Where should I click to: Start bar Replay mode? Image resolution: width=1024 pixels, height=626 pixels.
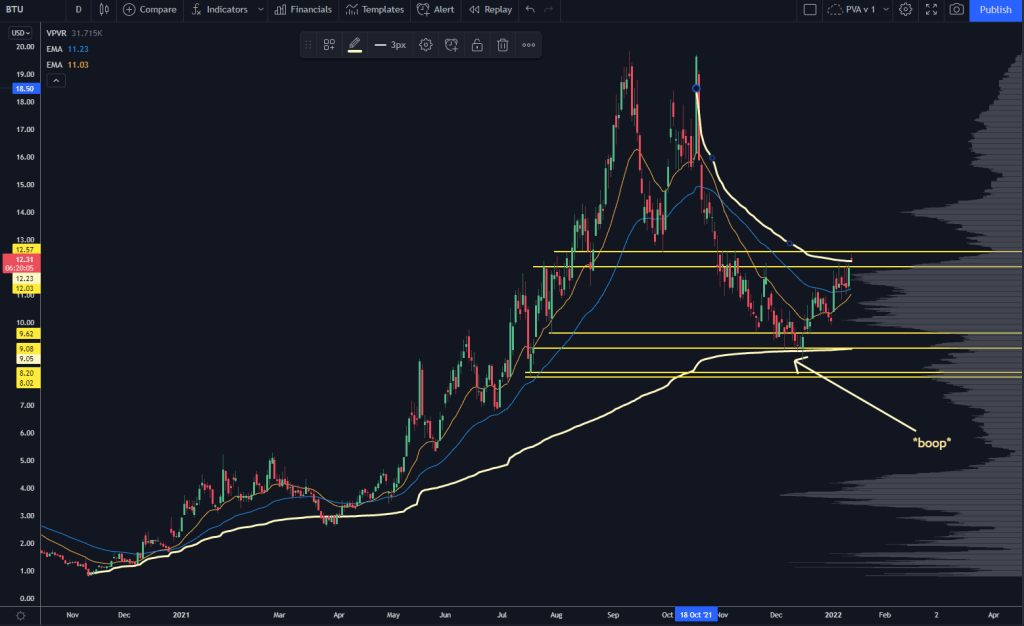point(490,10)
